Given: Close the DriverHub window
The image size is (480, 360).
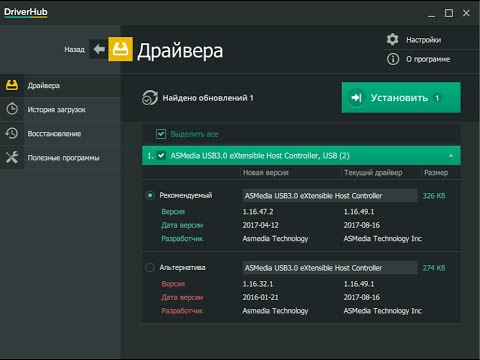Looking at the screenshot, I should click(466, 13).
